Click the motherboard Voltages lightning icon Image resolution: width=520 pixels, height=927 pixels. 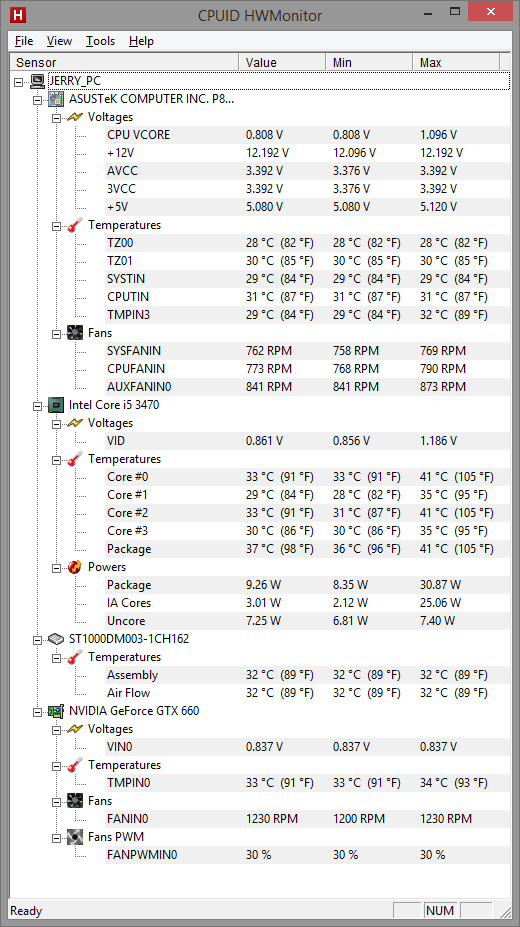click(x=75, y=117)
